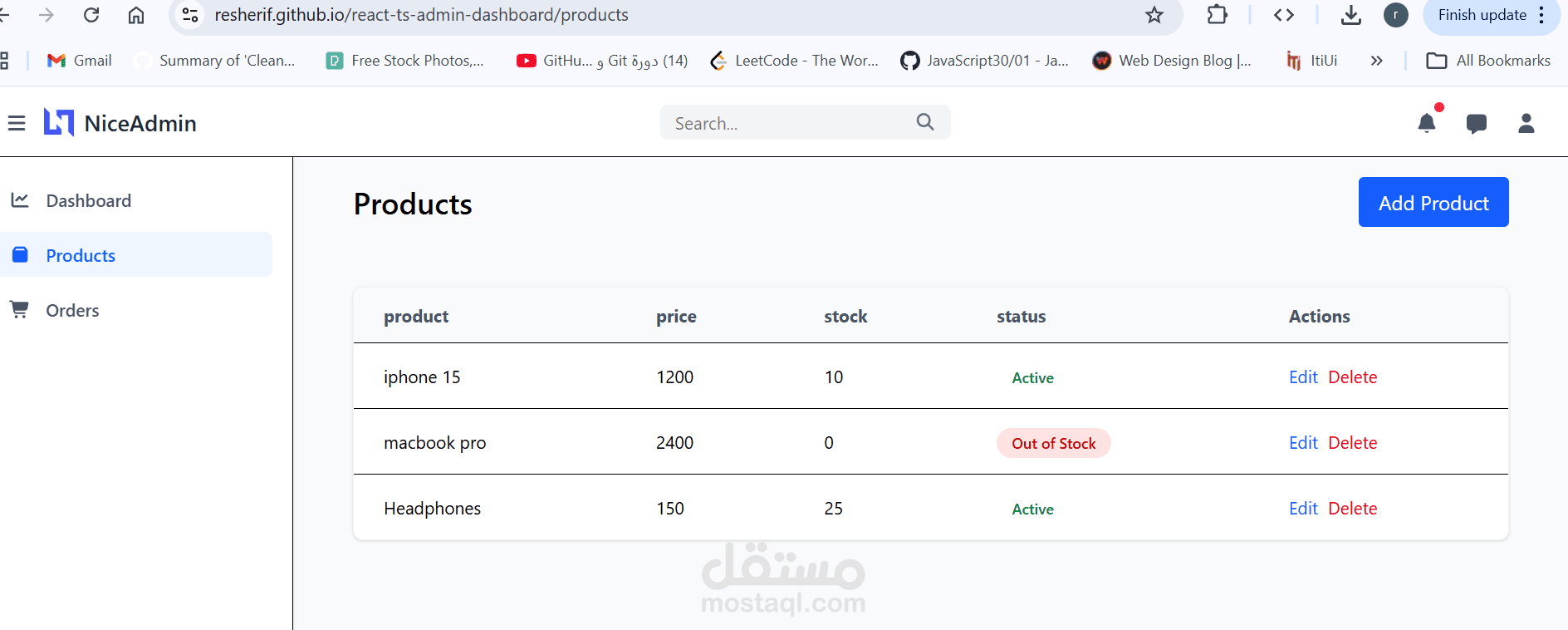Screen dimensions: 1568x630
Task: Click the Add Product button
Action: tap(1433, 202)
